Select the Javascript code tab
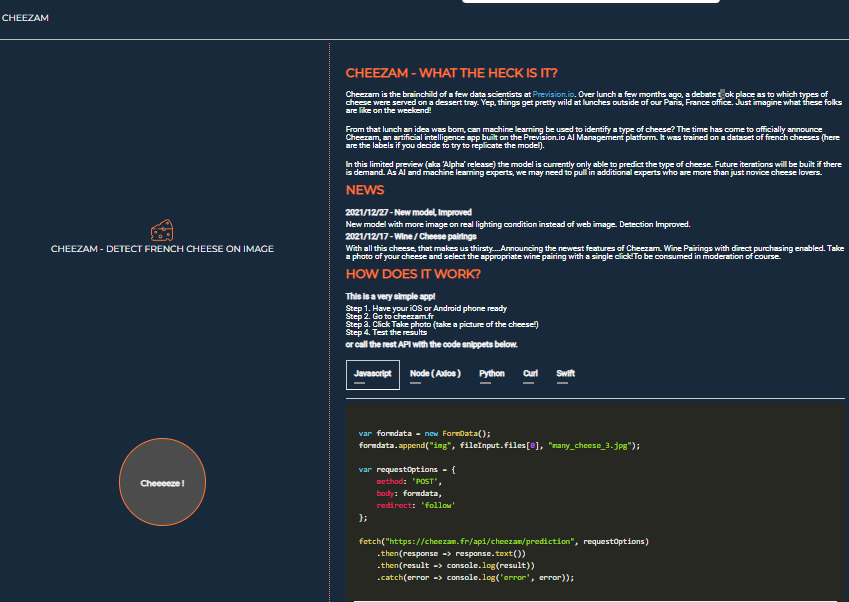The image size is (849, 602). pos(373,375)
